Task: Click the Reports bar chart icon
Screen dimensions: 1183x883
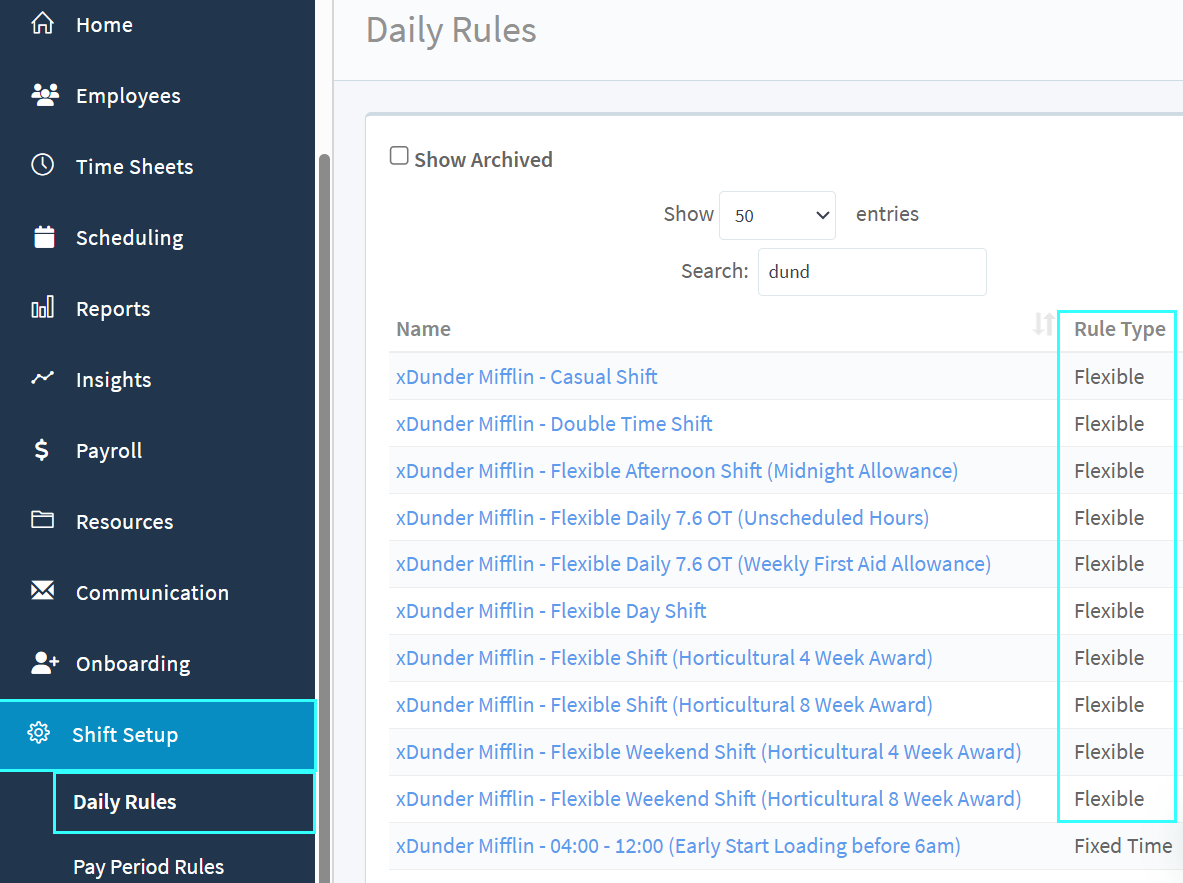Action: (42, 306)
